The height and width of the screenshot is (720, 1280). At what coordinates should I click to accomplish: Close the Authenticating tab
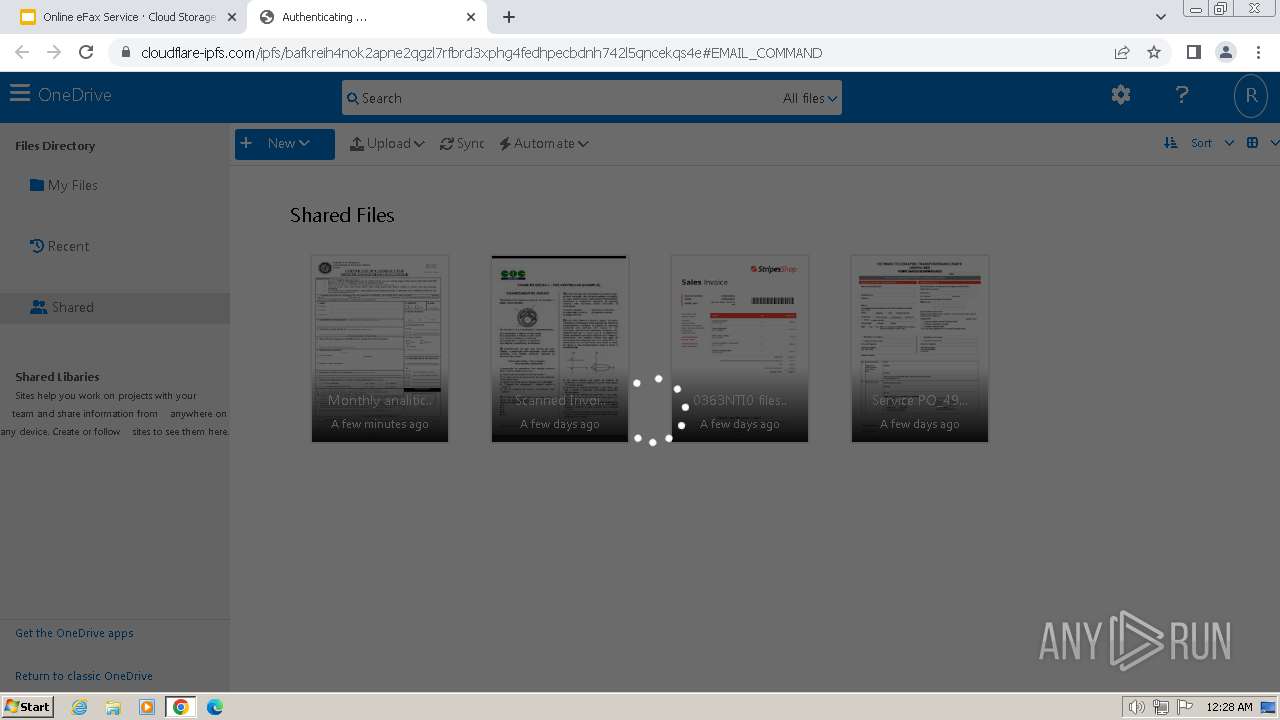471,17
